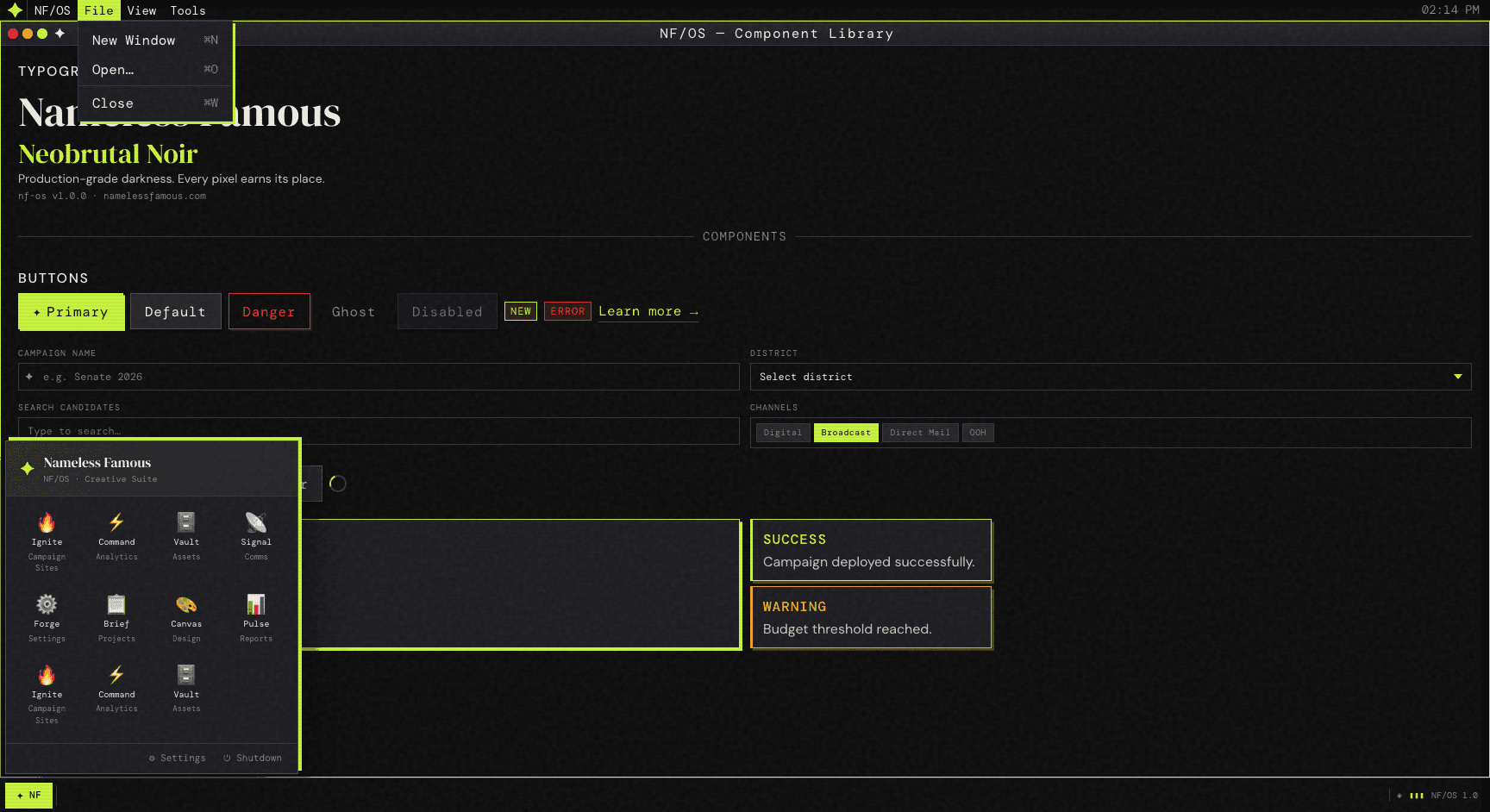Click the NF/OS diamond logo in menu bar
1490x812 pixels.
pos(15,10)
